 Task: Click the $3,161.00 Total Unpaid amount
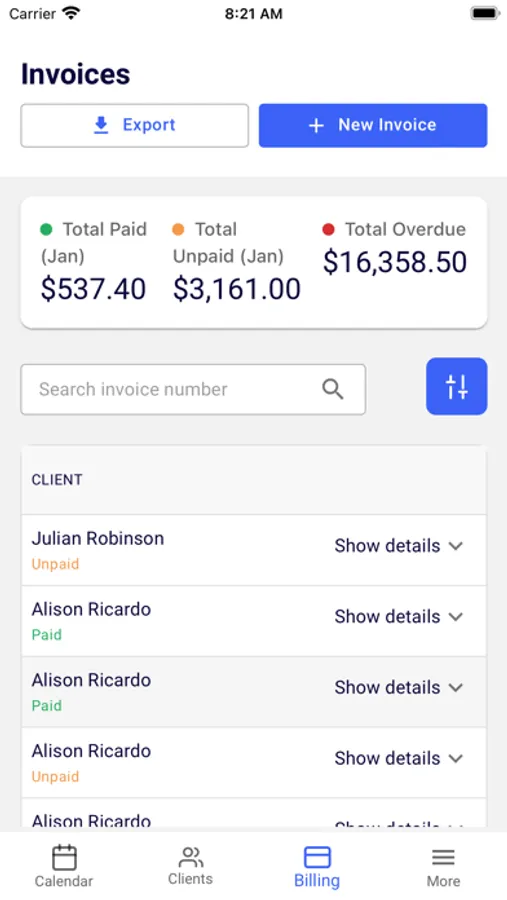pyautogui.click(x=237, y=289)
